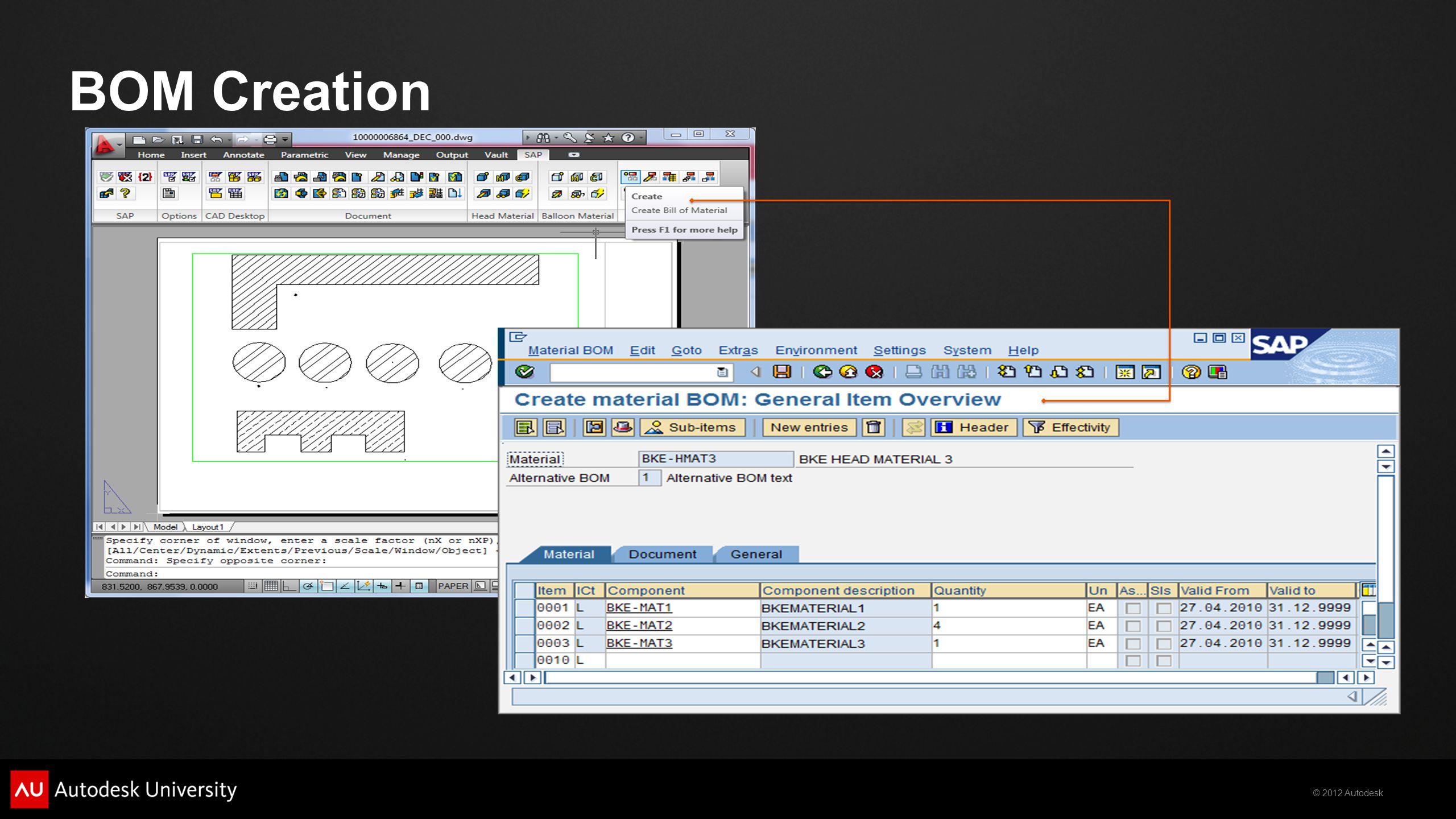Screen dimensions: 1456x819
Task: Open the Home ribbon tab in AutoCAD
Action: pyautogui.click(x=151, y=155)
